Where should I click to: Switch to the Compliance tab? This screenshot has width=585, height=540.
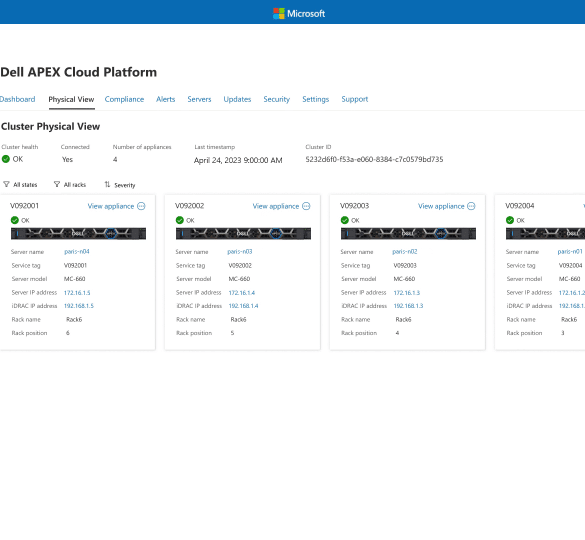[x=124, y=99]
